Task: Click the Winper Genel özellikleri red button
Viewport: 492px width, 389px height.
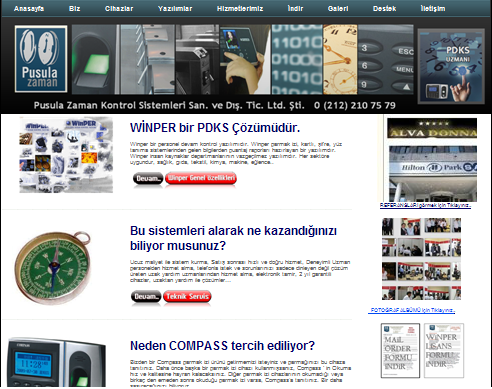Action: (x=201, y=178)
